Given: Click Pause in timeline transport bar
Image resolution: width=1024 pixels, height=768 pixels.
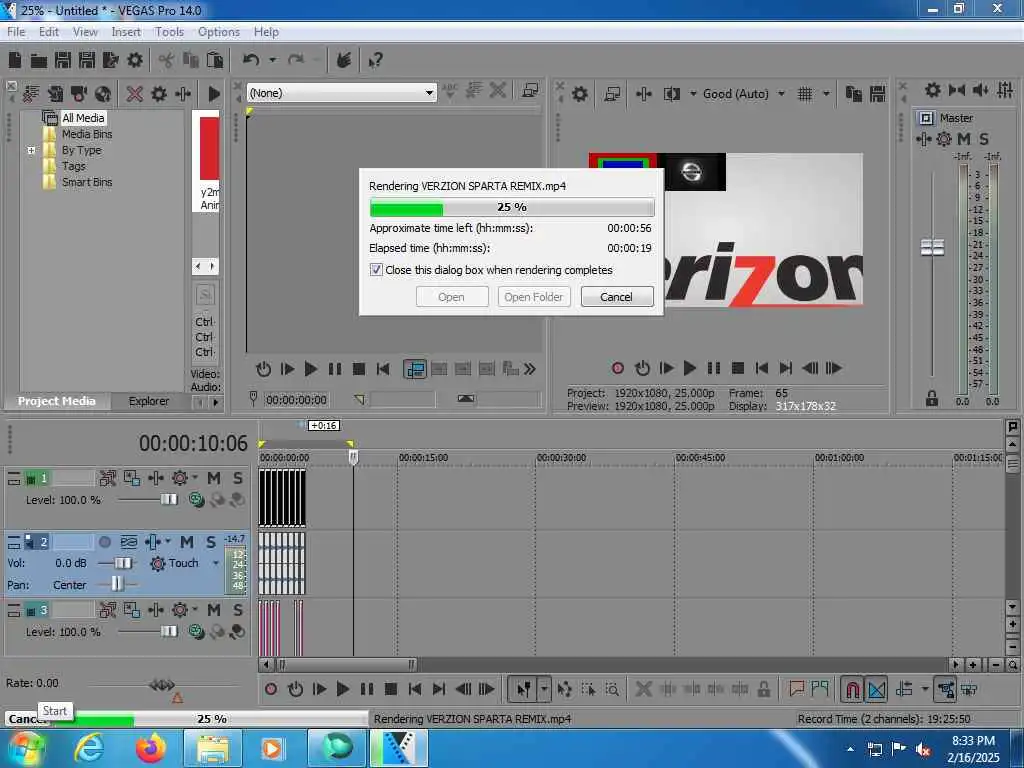Looking at the screenshot, I should 367,689.
